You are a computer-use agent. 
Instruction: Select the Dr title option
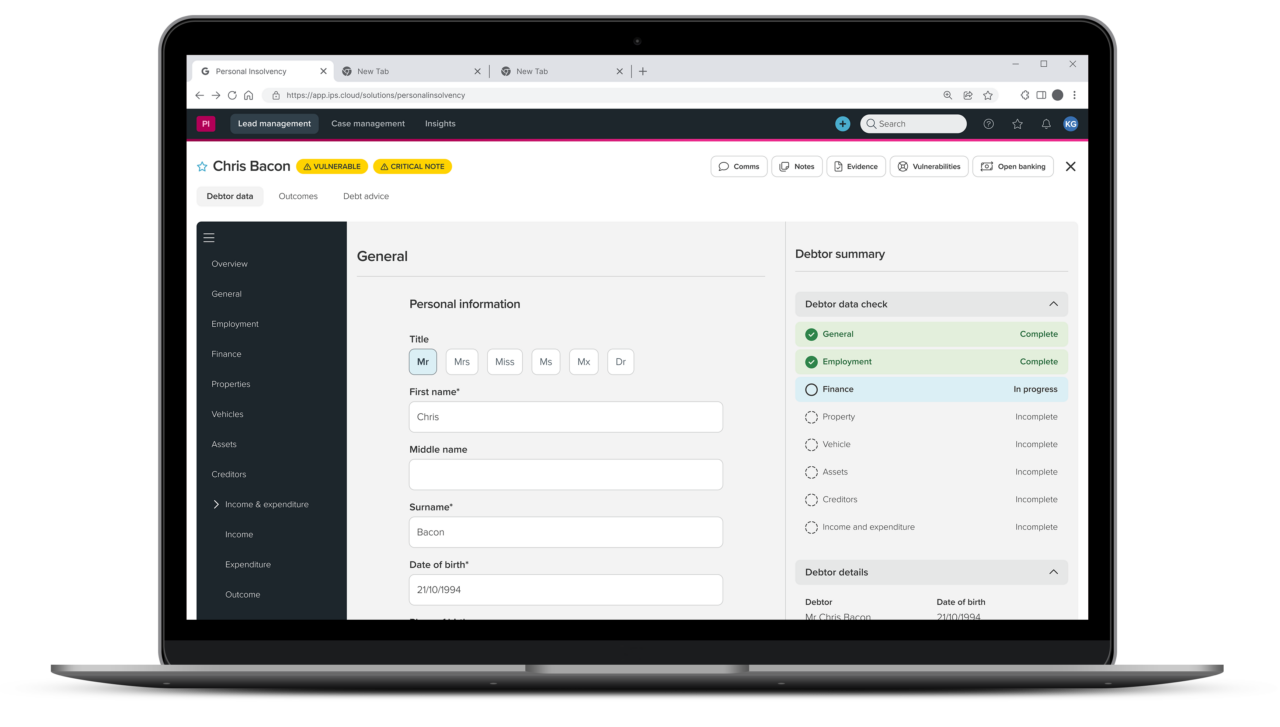[x=620, y=362]
